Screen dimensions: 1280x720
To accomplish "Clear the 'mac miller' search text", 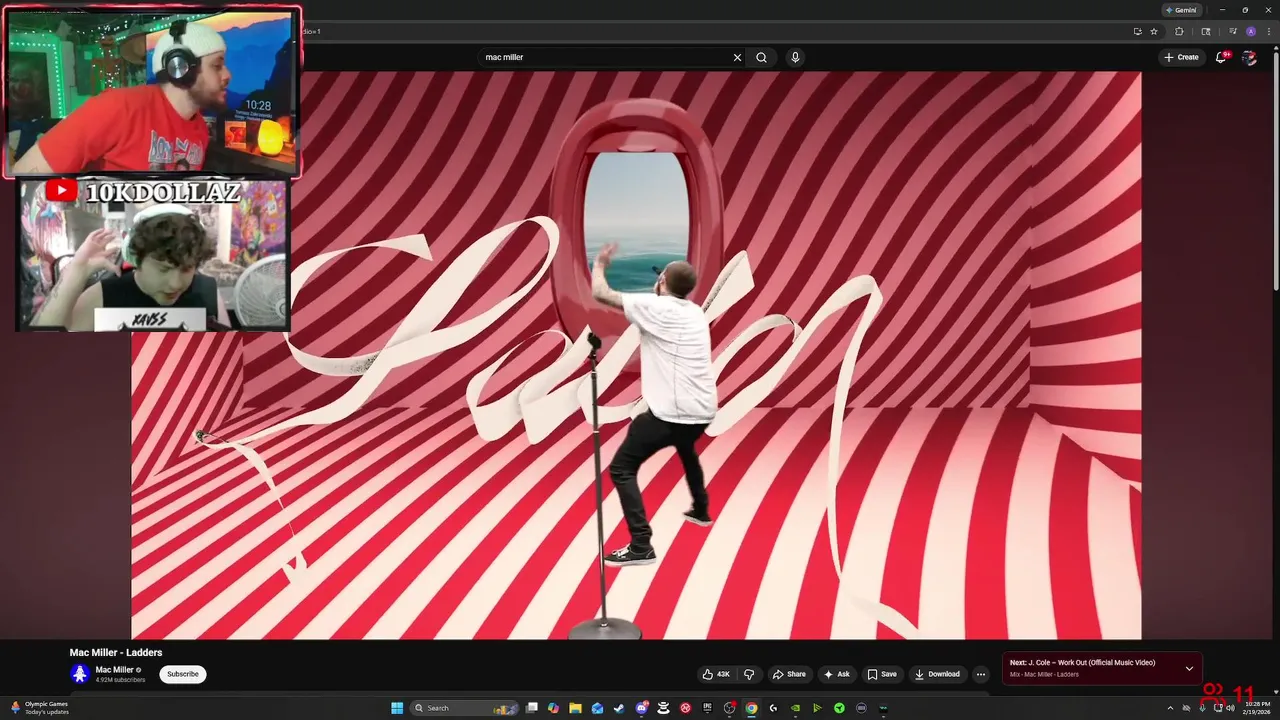I will click(737, 57).
